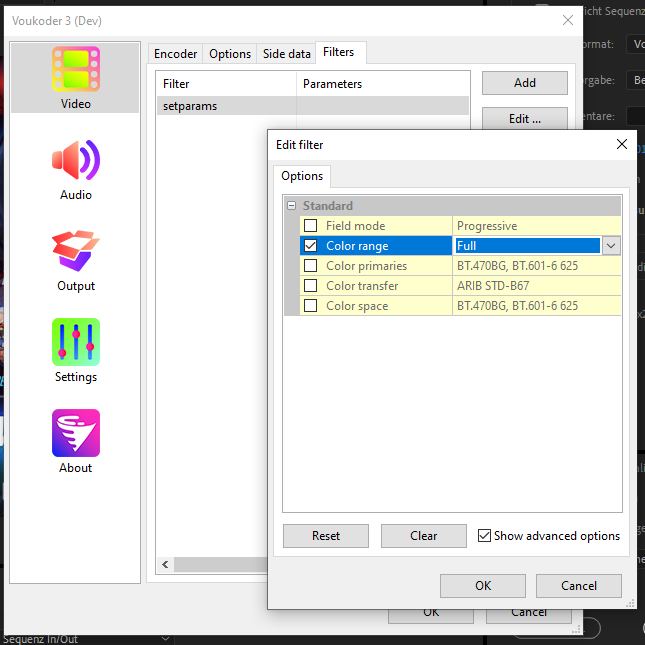Open the Video section in sidebar
The width and height of the screenshot is (645, 645).
pyautogui.click(x=75, y=77)
